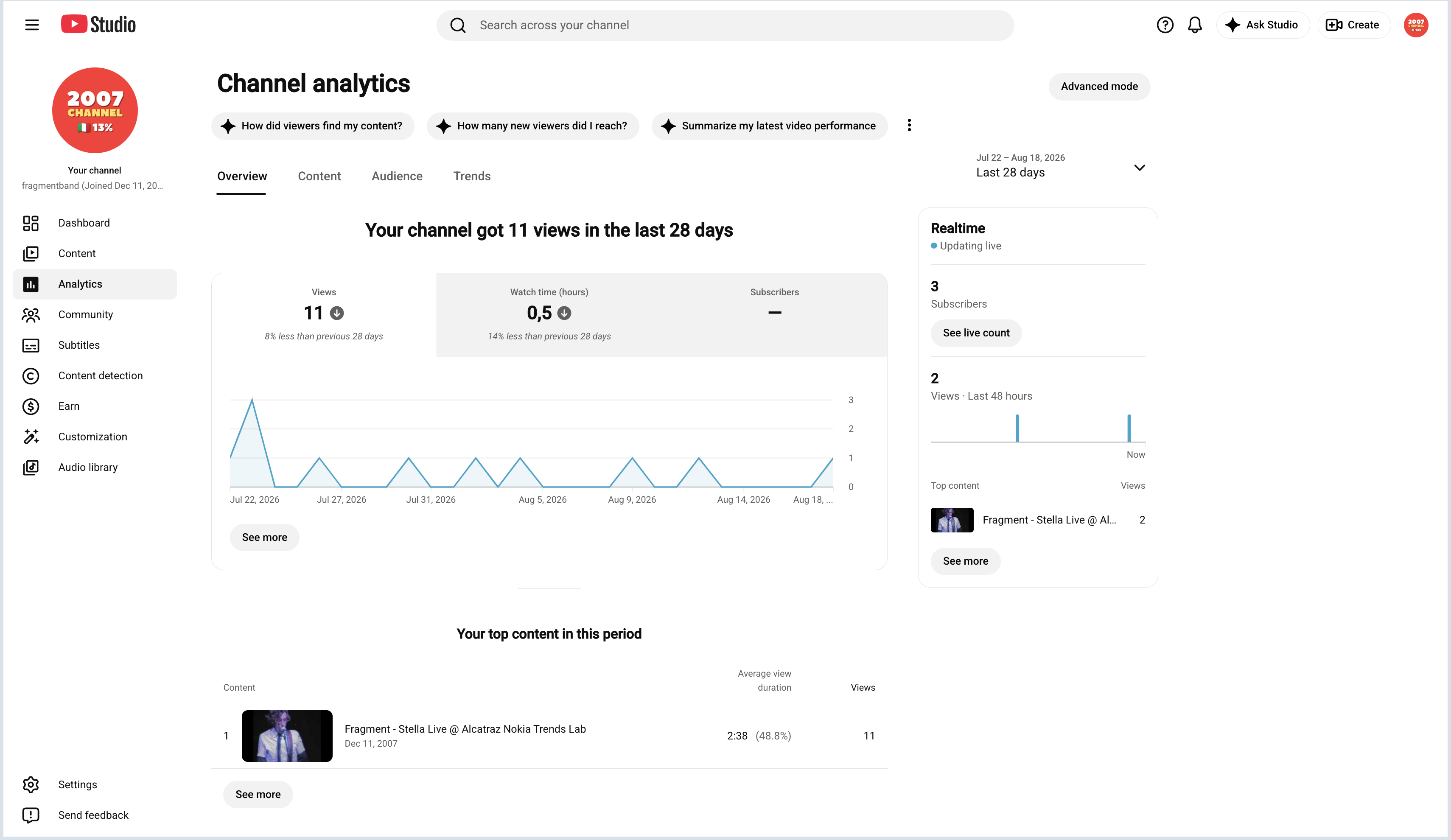Open the hamburger navigation menu
1451x840 pixels.
[x=32, y=25]
